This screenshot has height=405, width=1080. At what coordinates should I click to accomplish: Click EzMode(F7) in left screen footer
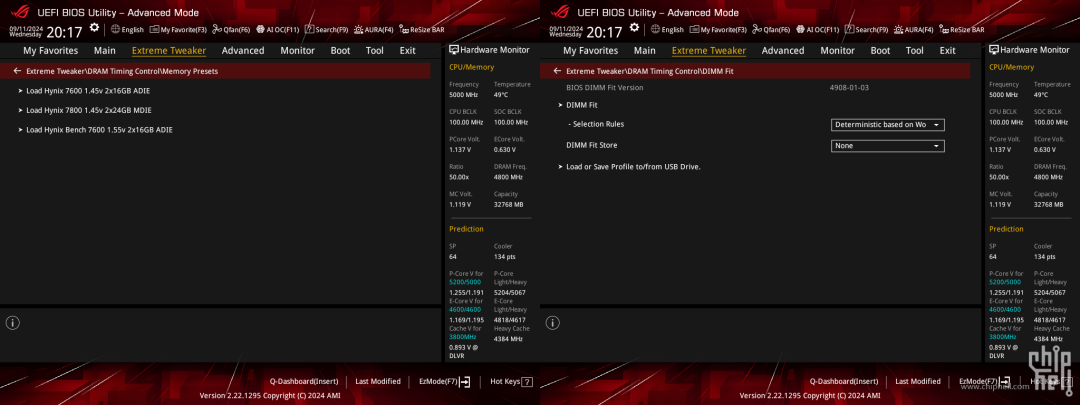[x=444, y=381]
